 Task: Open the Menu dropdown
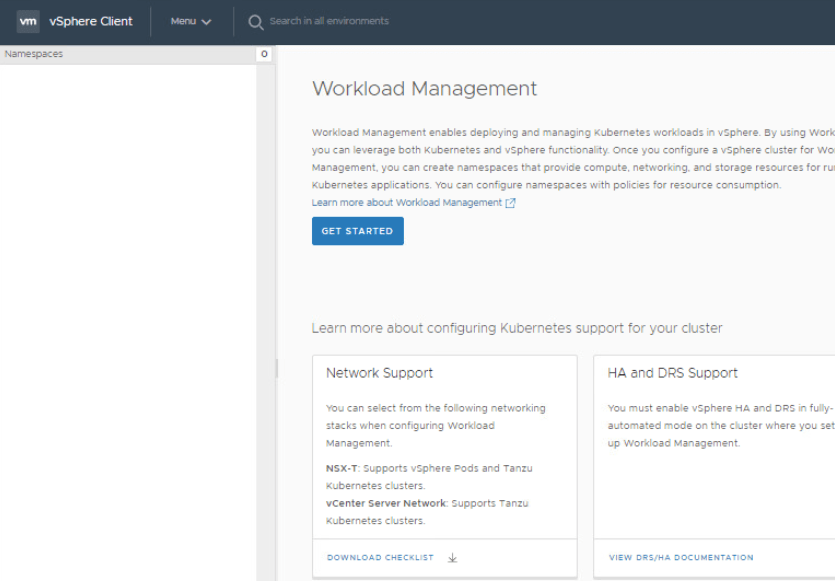tap(190, 21)
